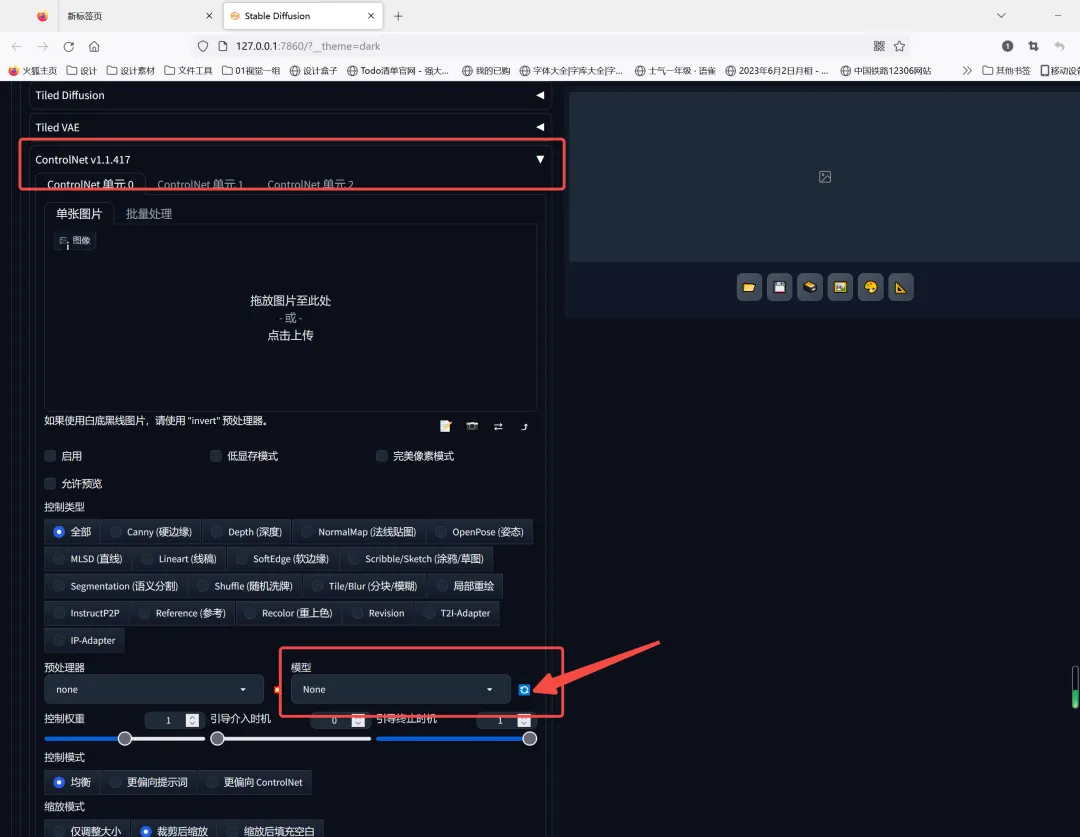Switch to the 批量处理 tab

[x=149, y=214]
